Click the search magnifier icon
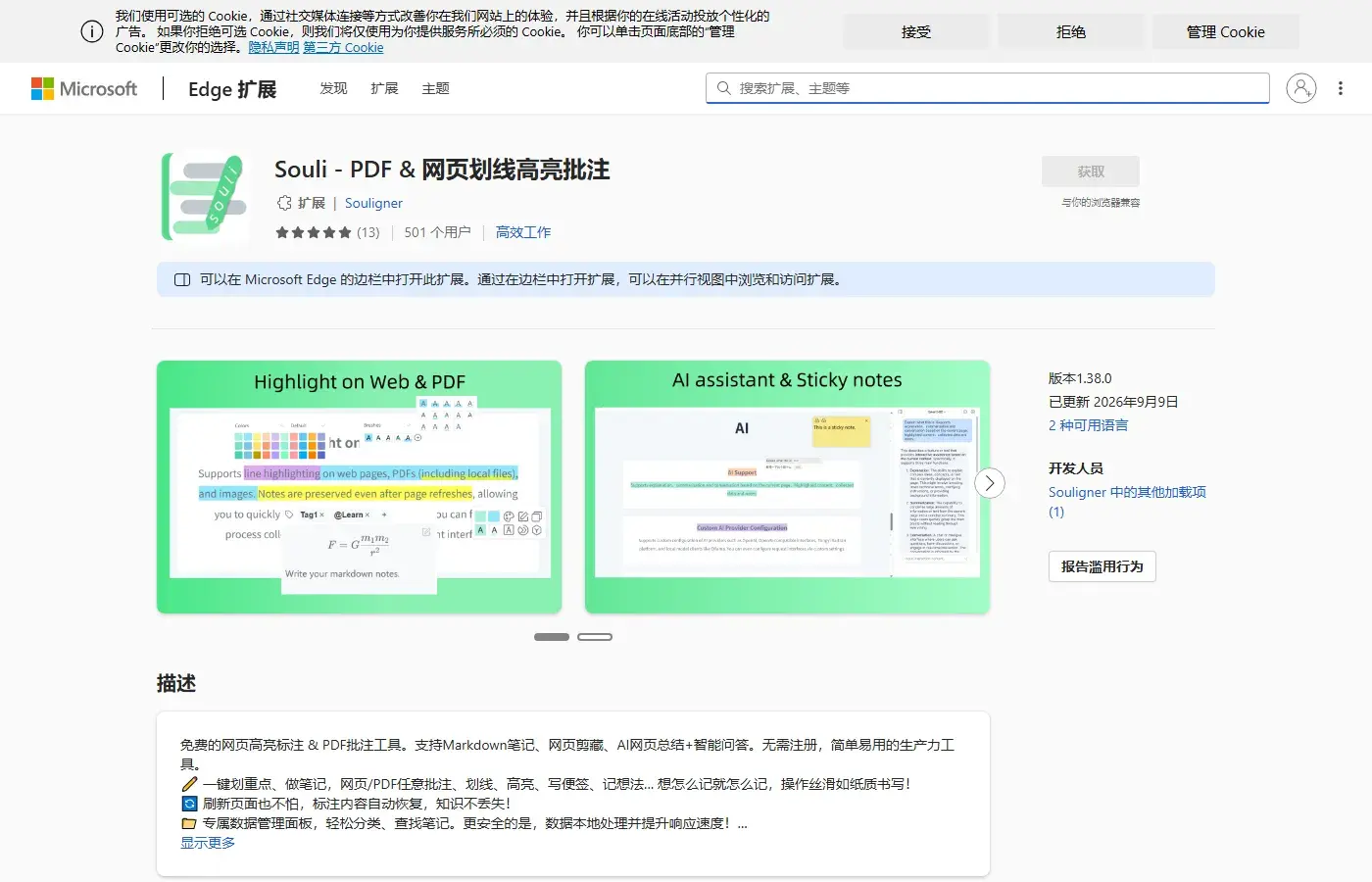1372x882 pixels. 723,88
